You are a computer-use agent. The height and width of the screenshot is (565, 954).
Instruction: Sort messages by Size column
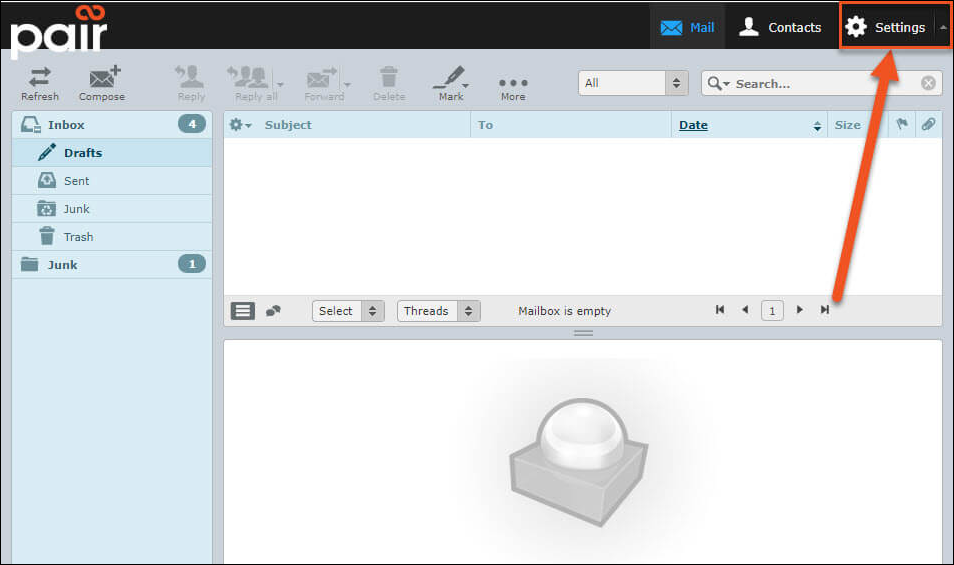pyautogui.click(x=848, y=125)
